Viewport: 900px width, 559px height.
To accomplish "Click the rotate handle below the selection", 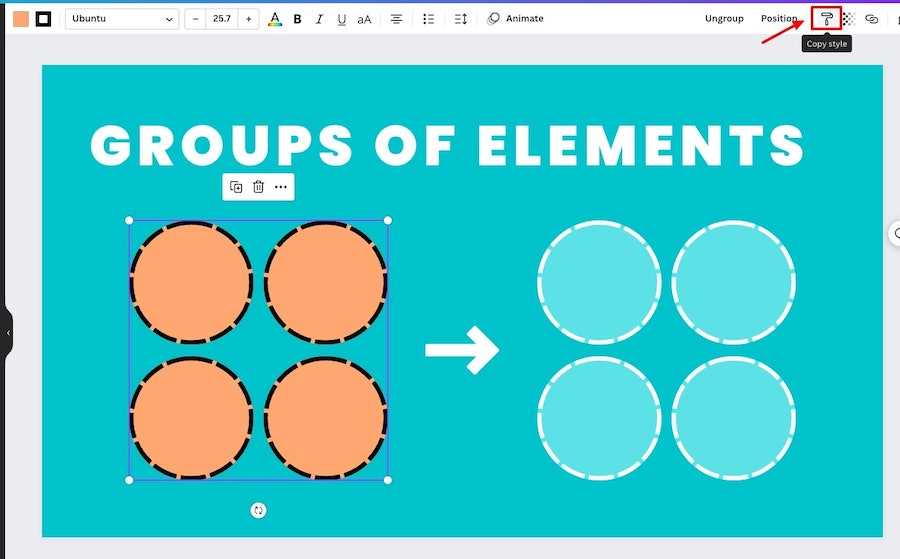I will [258, 511].
